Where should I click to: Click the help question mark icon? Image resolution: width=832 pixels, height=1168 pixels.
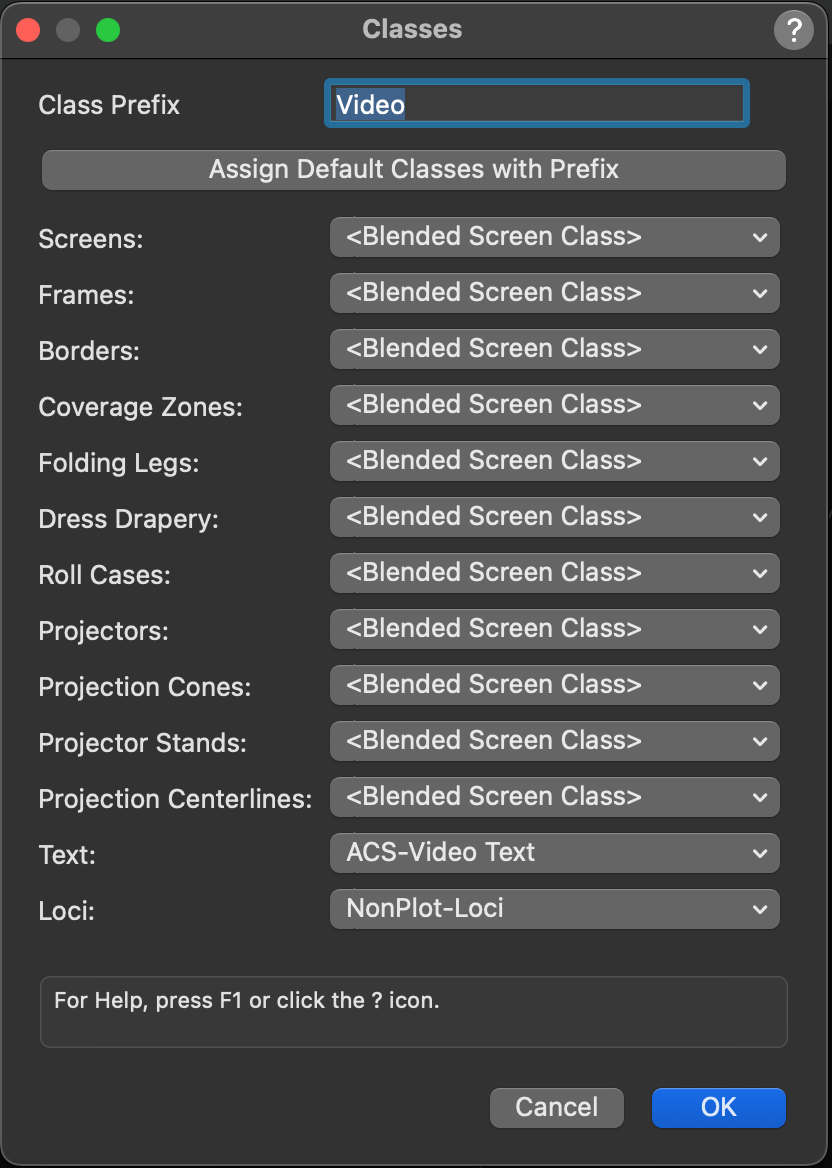click(794, 30)
